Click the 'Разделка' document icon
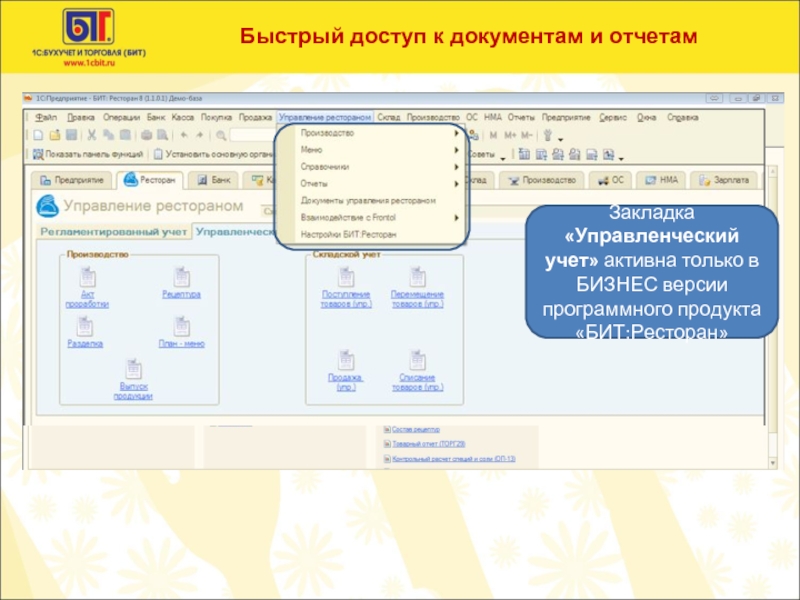 85,327
